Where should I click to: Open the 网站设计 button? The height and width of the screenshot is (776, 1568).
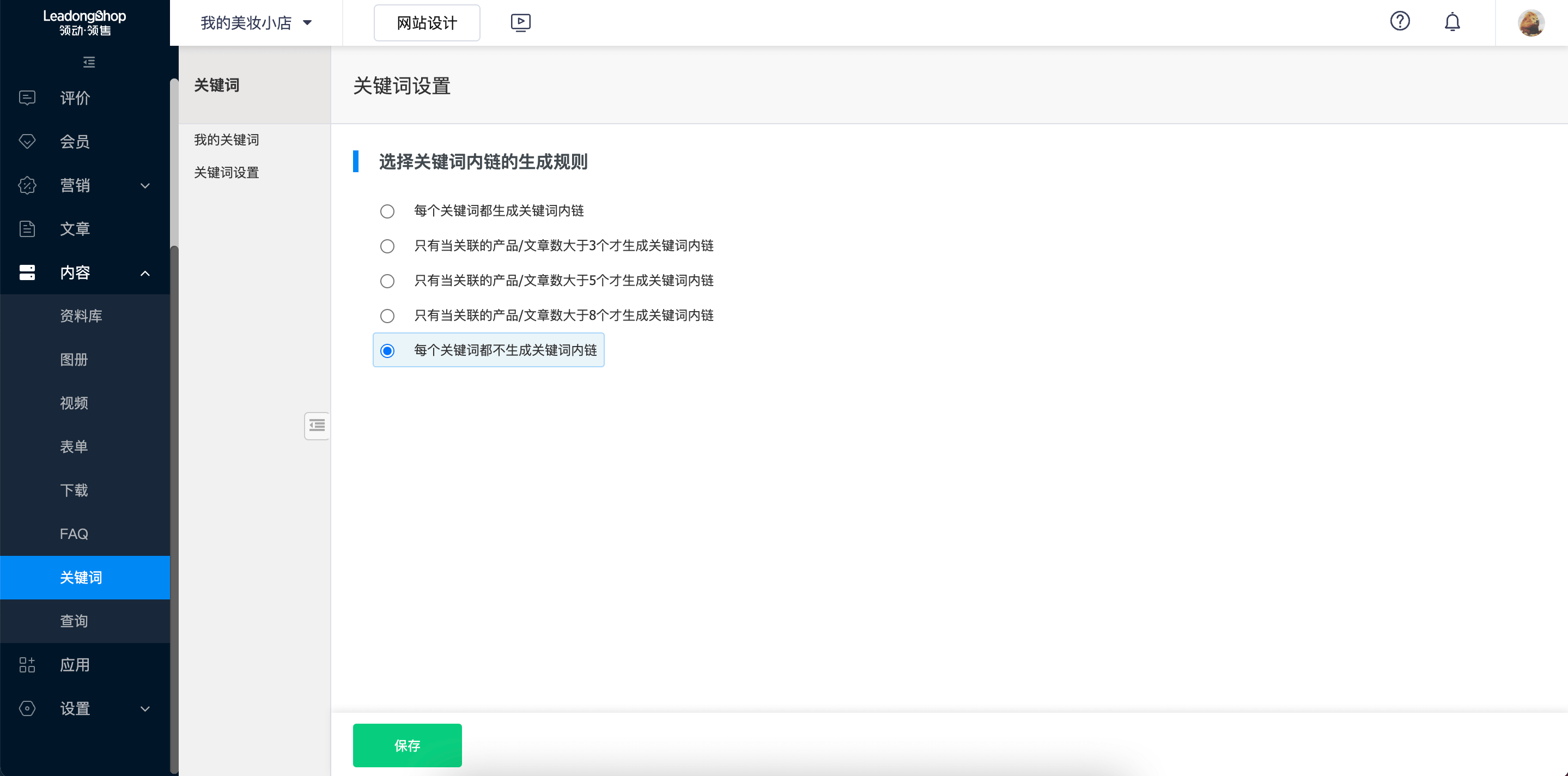pyautogui.click(x=427, y=22)
